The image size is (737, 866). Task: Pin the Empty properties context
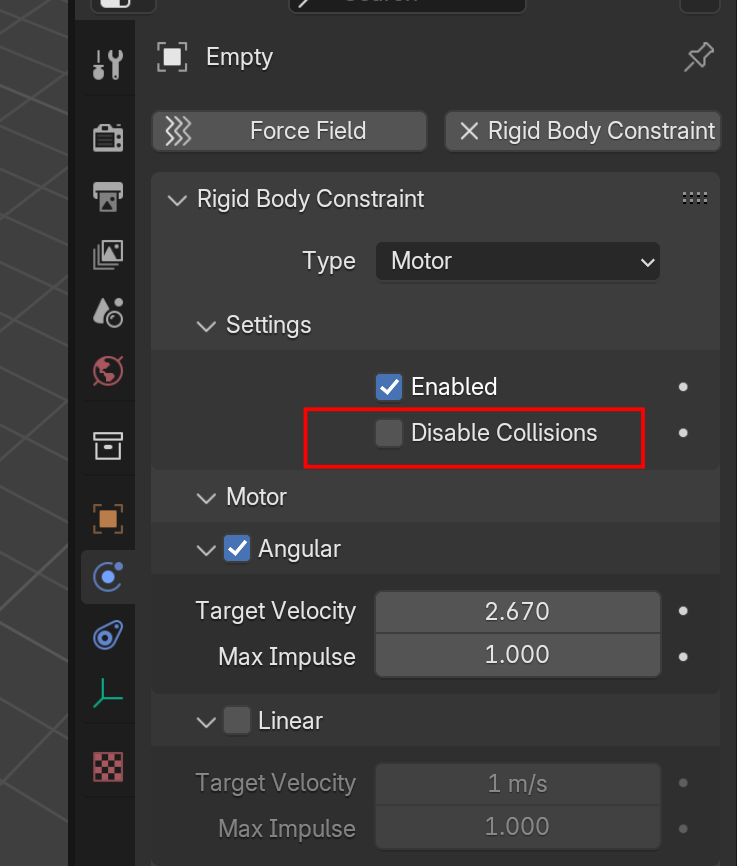[698, 57]
